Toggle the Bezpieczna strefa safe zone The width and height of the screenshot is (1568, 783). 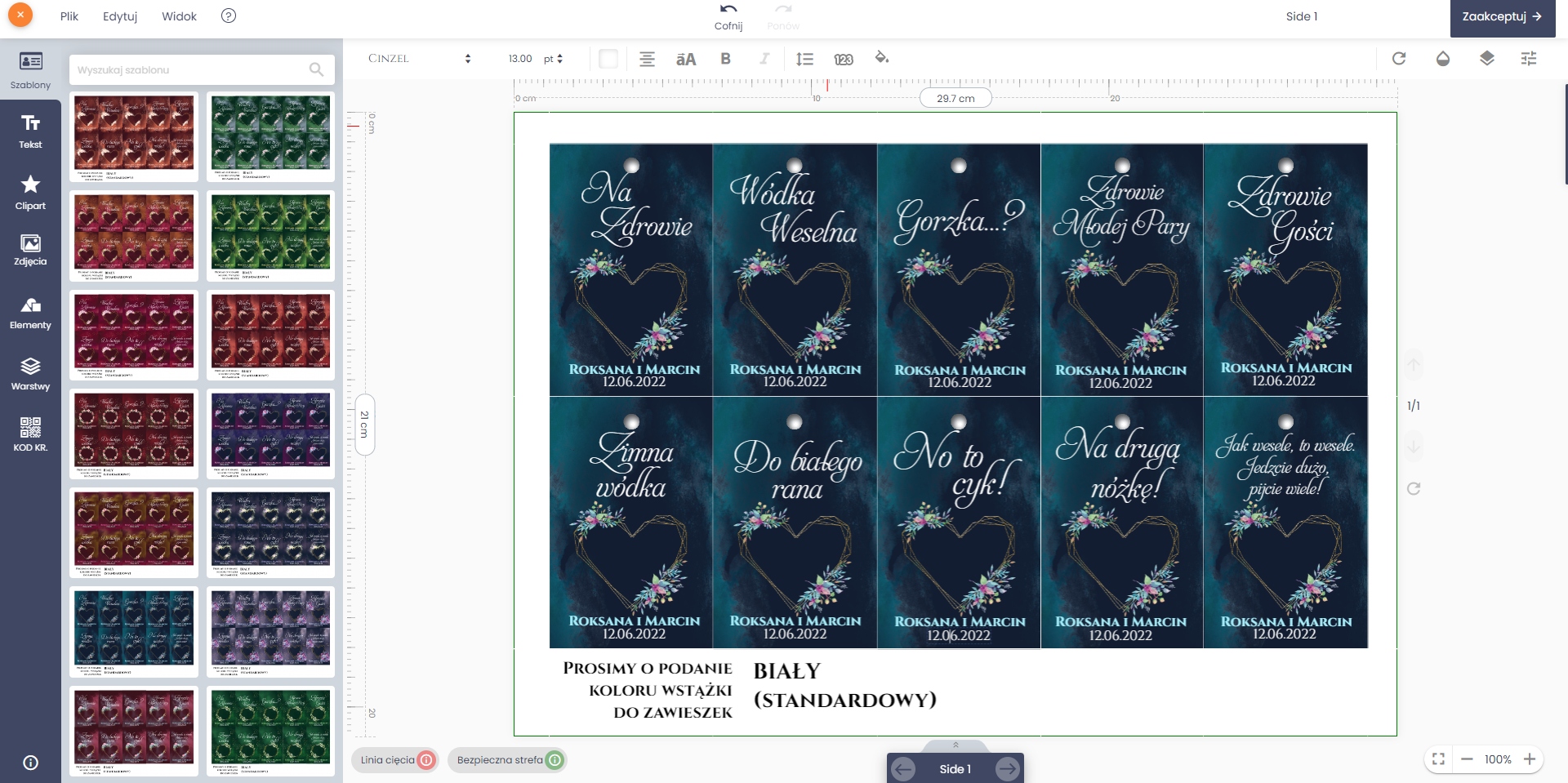tap(507, 760)
